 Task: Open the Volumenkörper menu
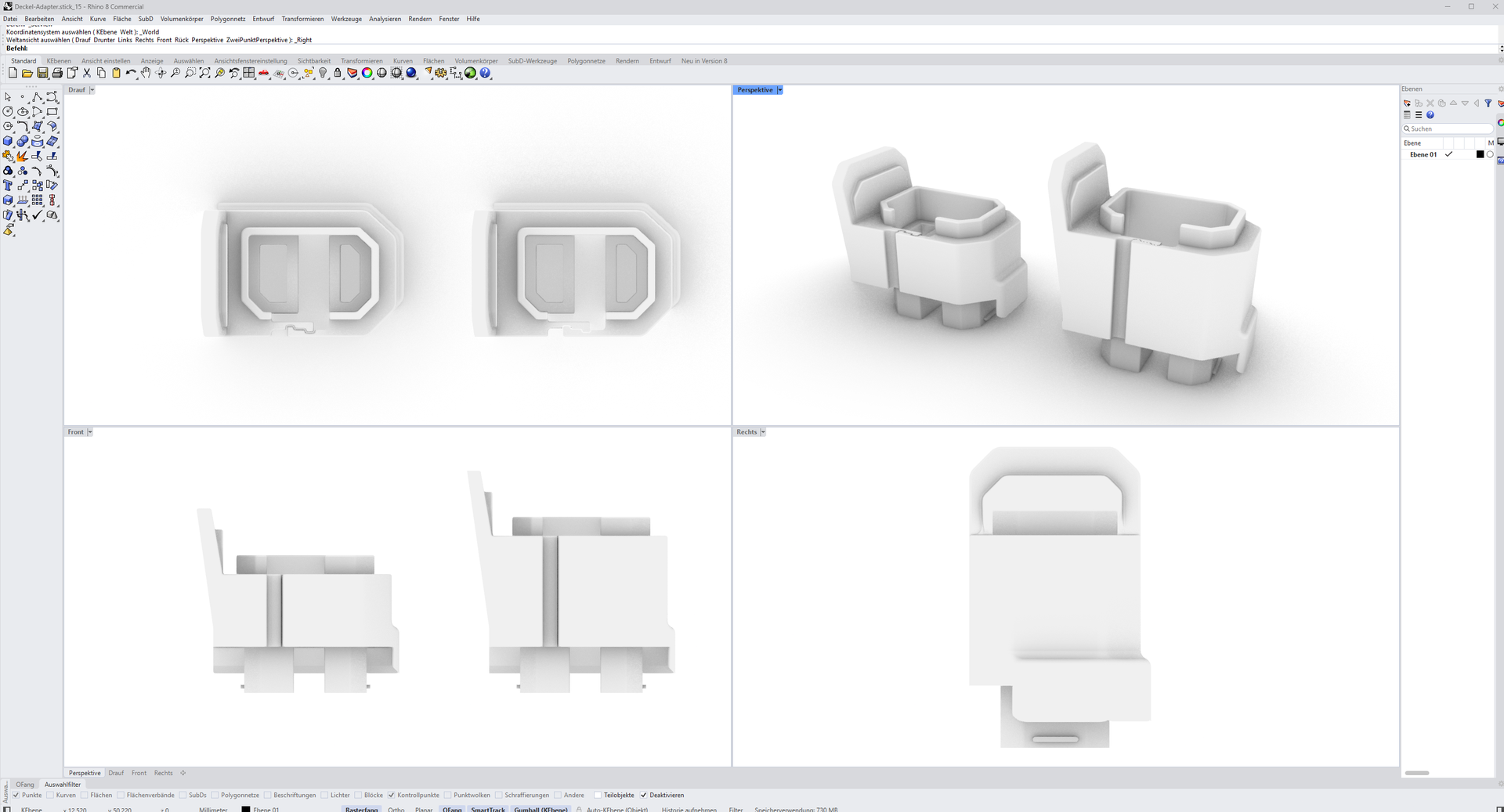(182, 19)
